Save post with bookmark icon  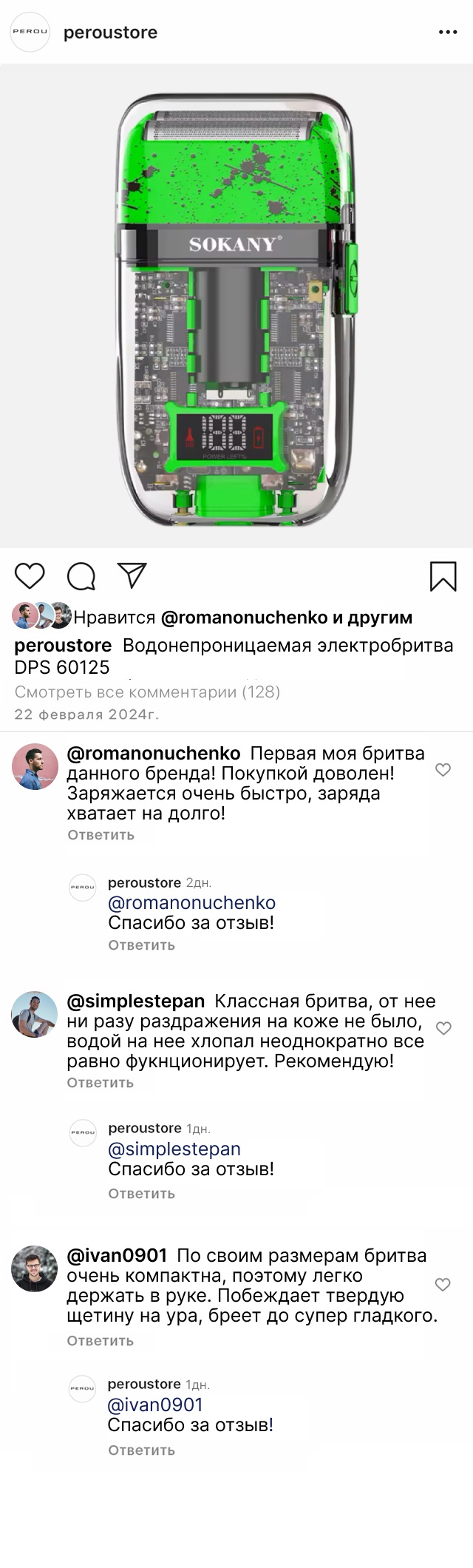coord(443,576)
